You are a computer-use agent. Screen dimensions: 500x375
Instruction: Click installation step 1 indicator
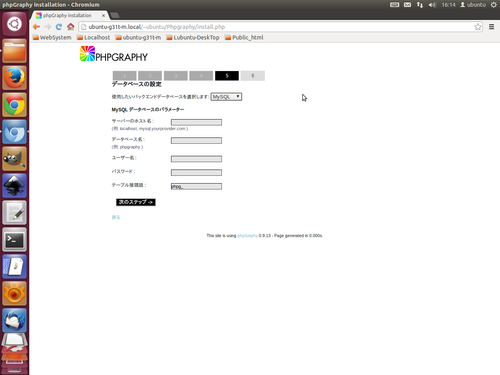coord(125,76)
